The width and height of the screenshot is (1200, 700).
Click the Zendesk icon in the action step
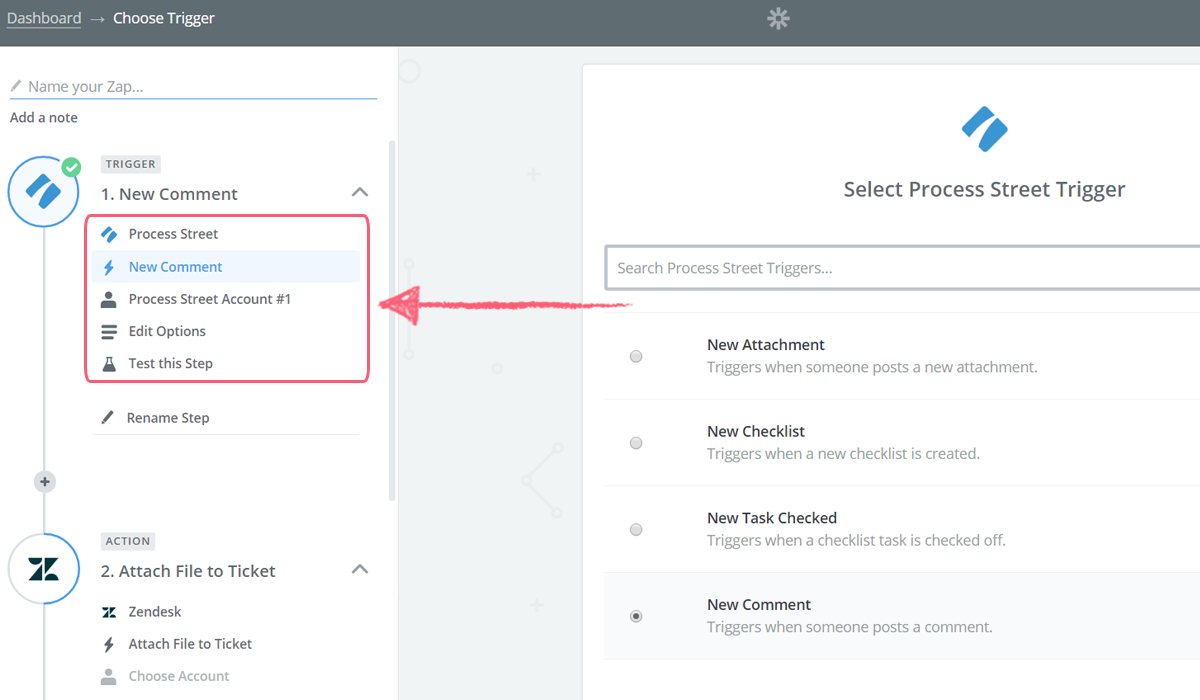pos(110,611)
